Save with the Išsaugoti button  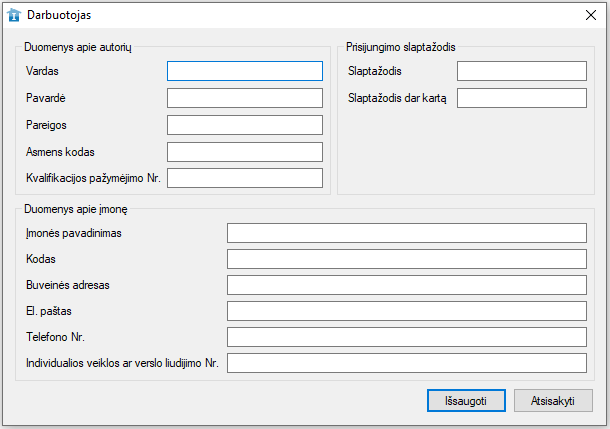466,401
